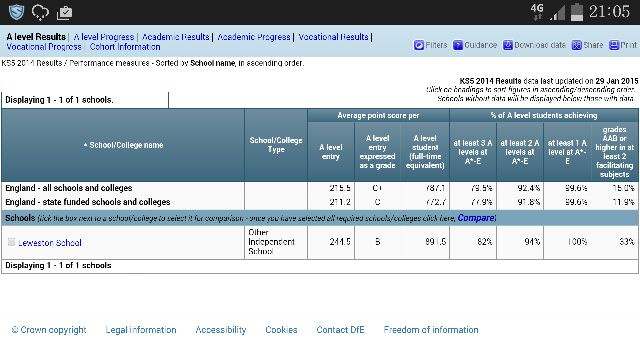Click the Download data icon
This screenshot has width=640, height=360.
tap(507, 45)
